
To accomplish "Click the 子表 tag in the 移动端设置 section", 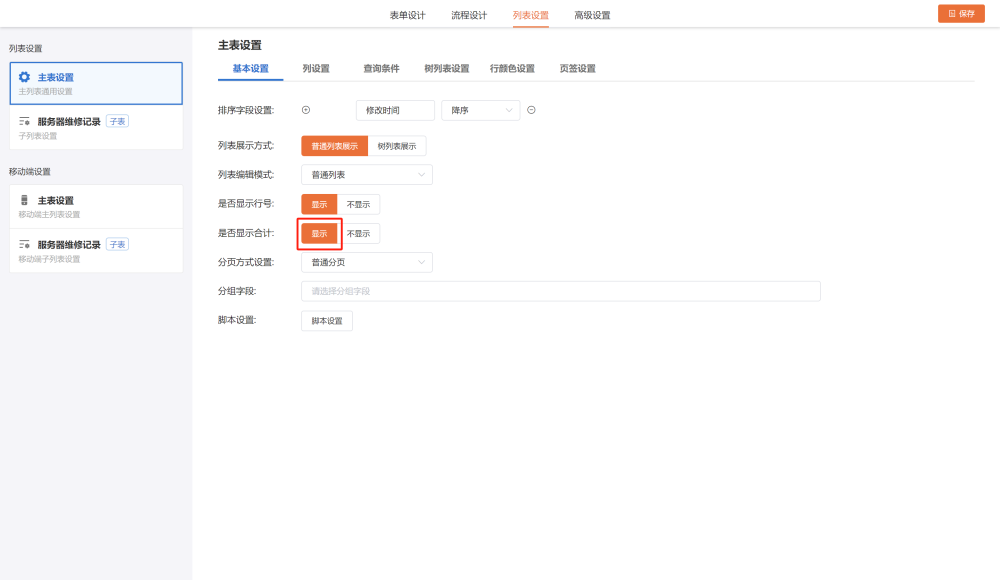I will click(x=118, y=244).
